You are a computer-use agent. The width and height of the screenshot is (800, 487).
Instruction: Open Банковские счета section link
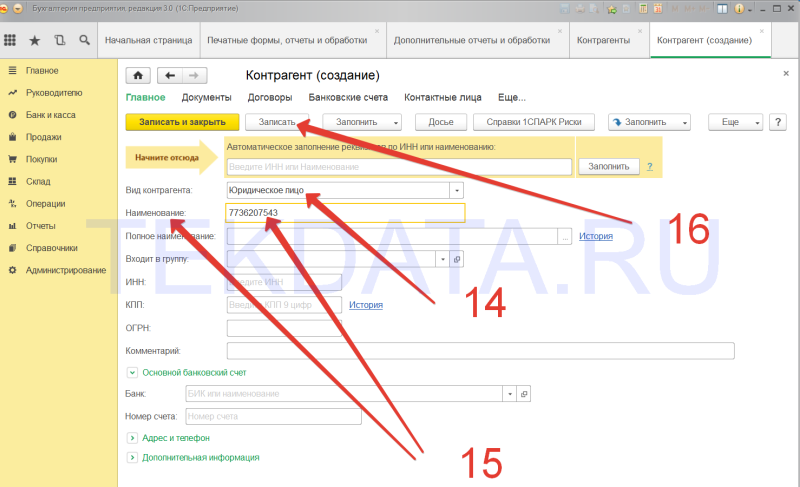coord(348,97)
